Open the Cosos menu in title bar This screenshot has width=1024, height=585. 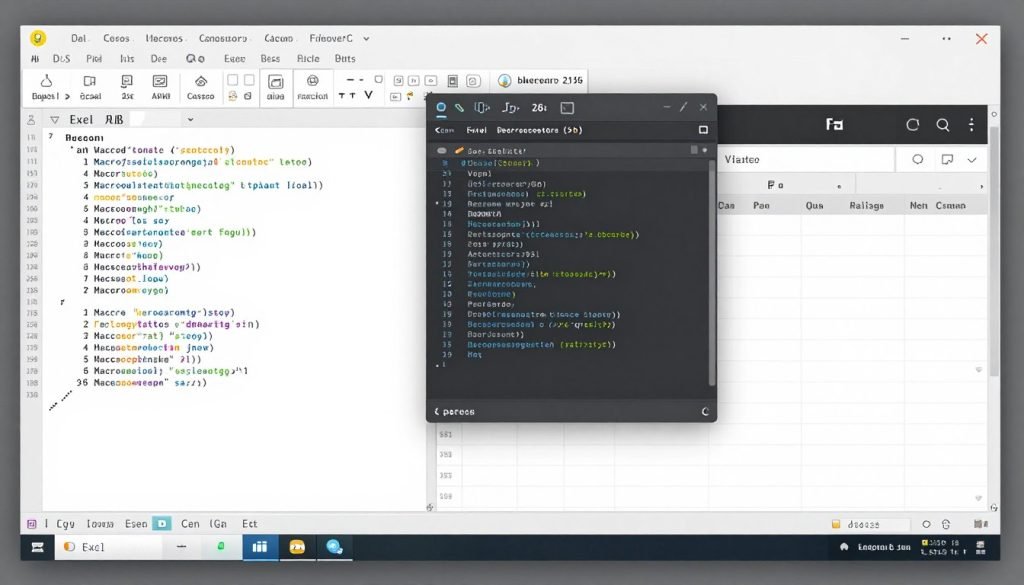[x=116, y=39]
